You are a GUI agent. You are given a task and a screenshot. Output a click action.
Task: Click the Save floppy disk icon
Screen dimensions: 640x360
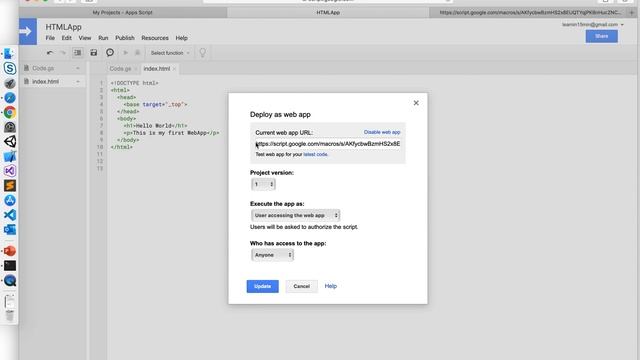click(94, 53)
